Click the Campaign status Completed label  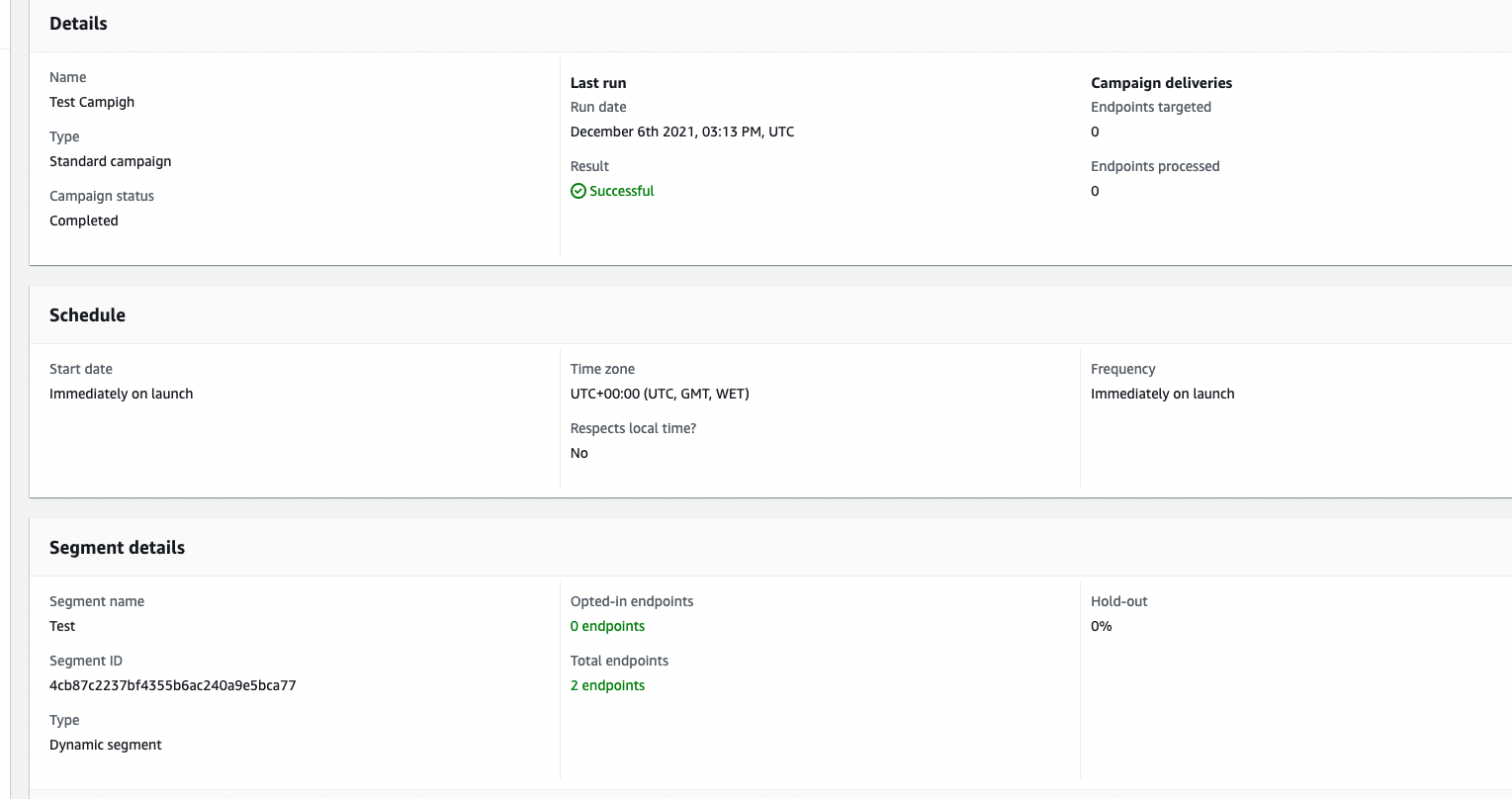[84, 220]
